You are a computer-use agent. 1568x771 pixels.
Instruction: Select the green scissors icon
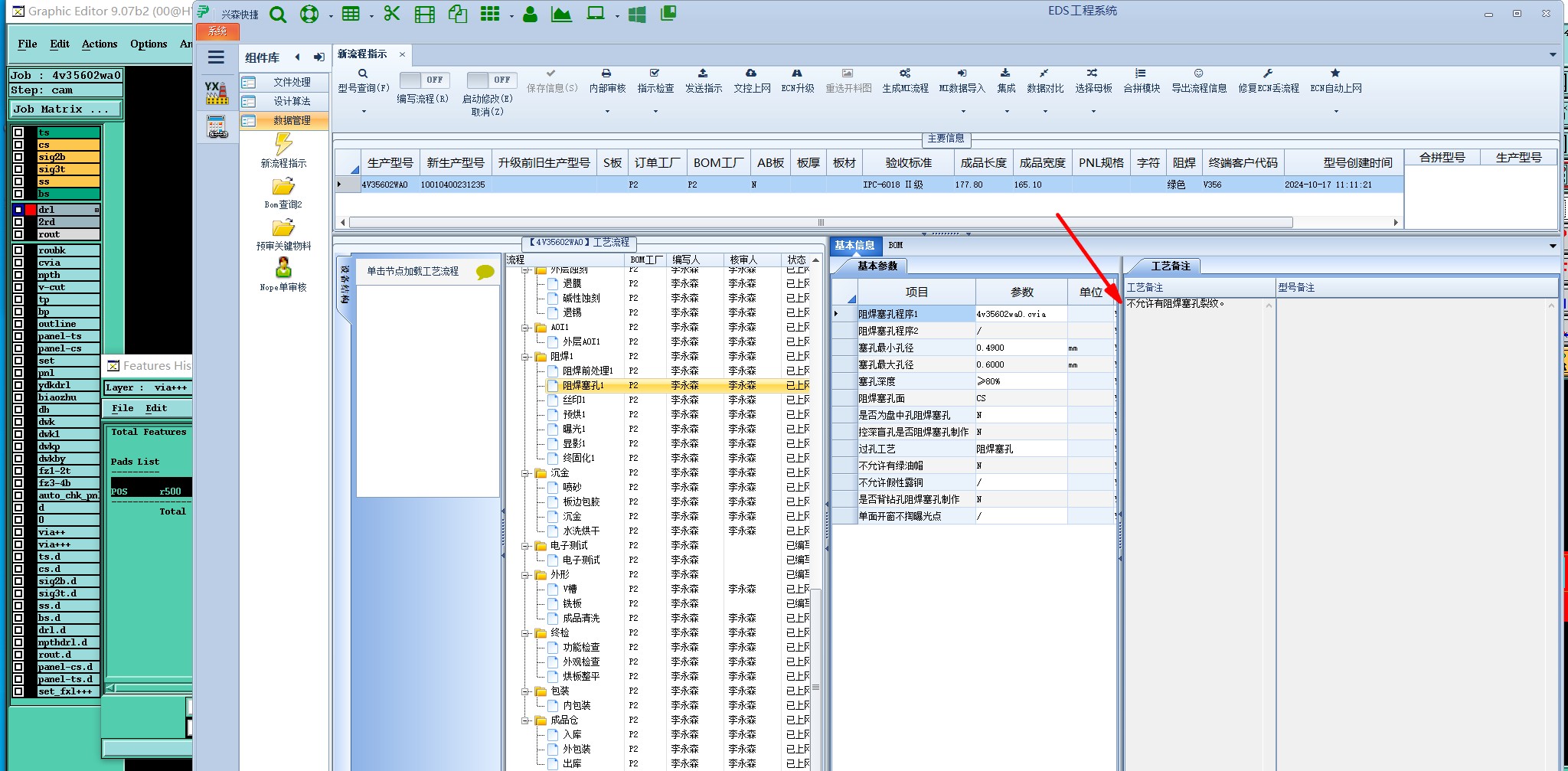[392, 14]
